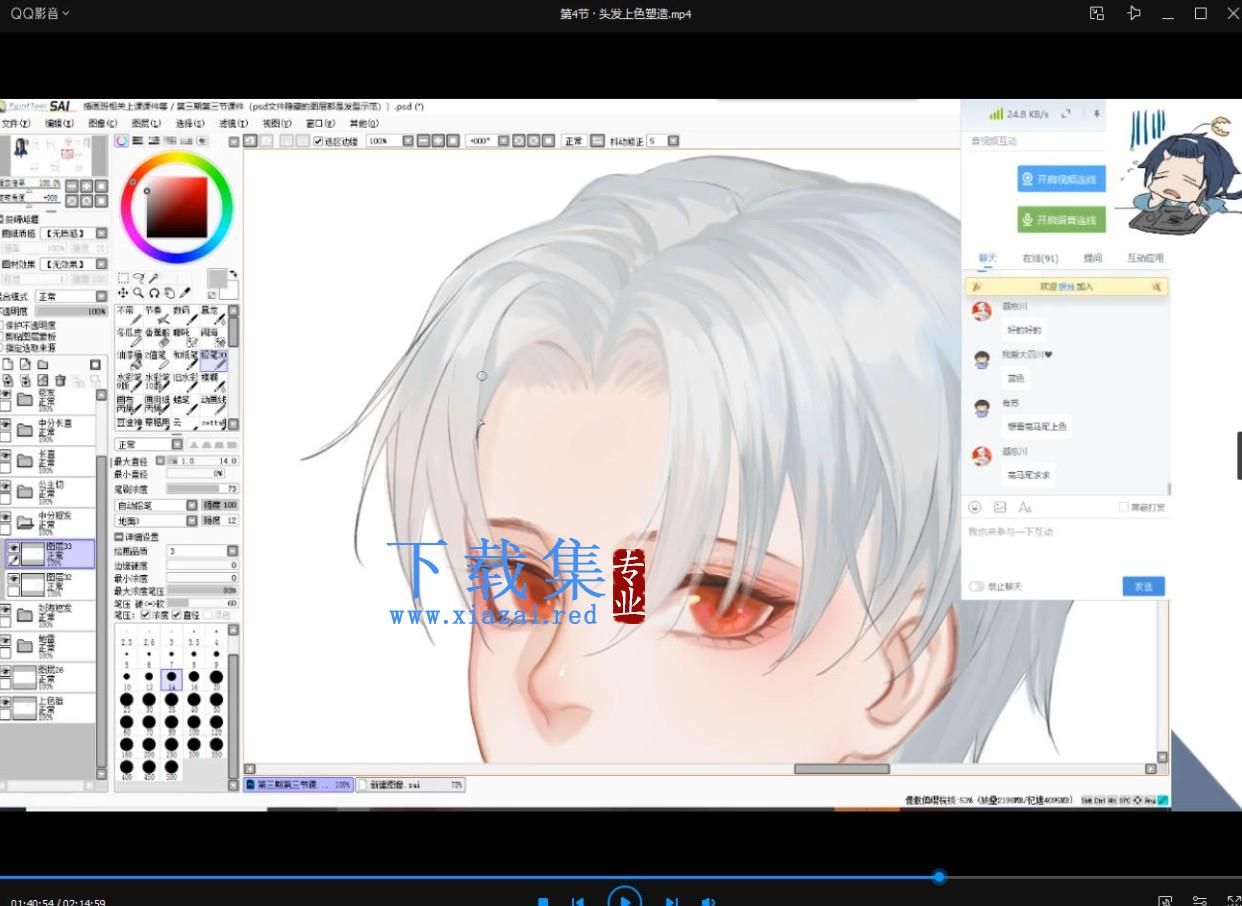Hide the 图层33 layer
The height and width of the screenshot is (906, 1242).
[13, 549]
